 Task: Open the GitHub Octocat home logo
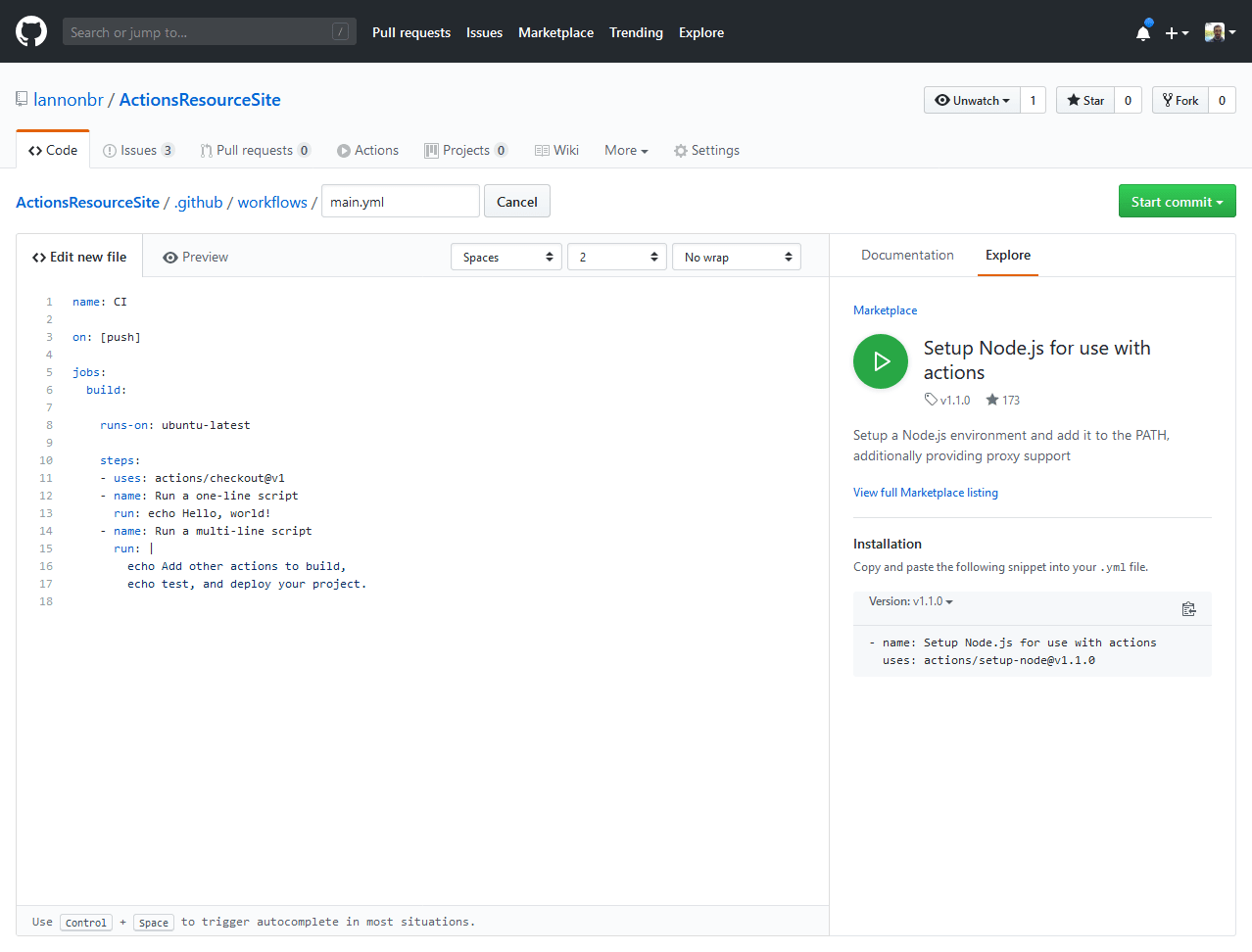click(31, 31)
